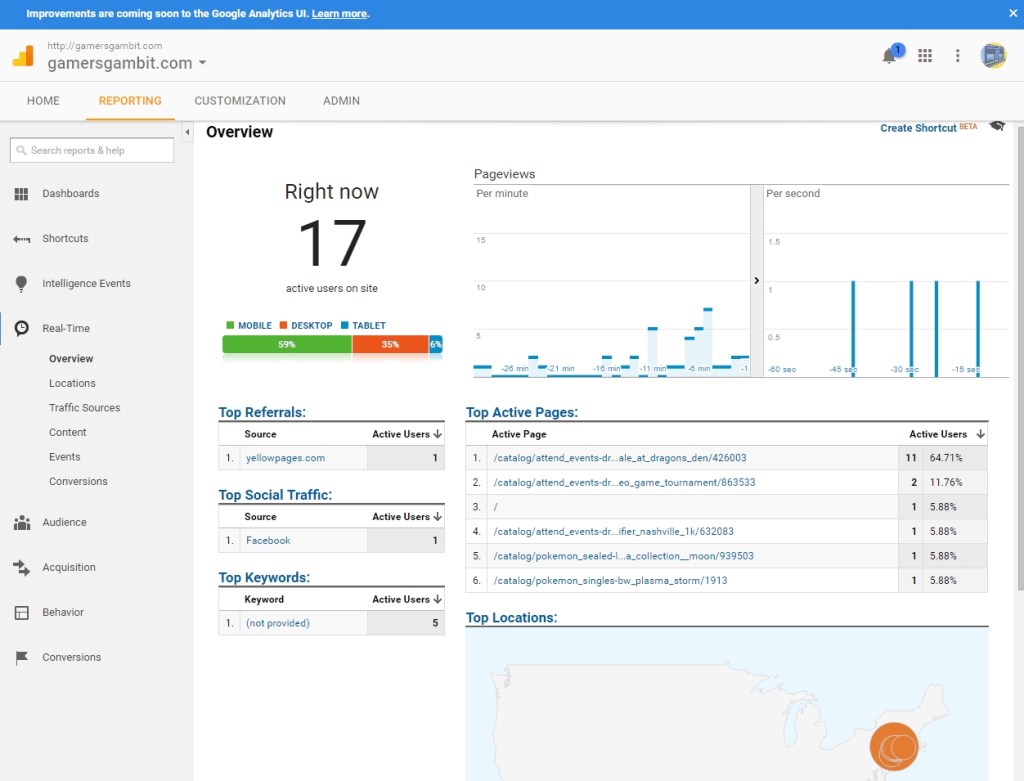Open the Audience section icon

click(21, 522)
